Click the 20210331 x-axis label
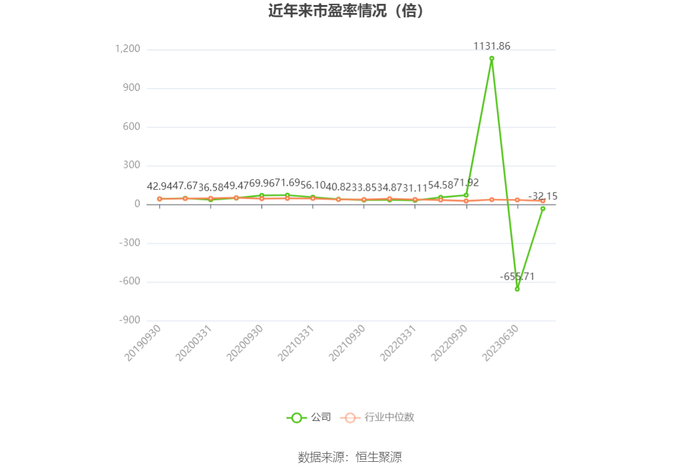 pyautogui.click(x=296, y=343)
